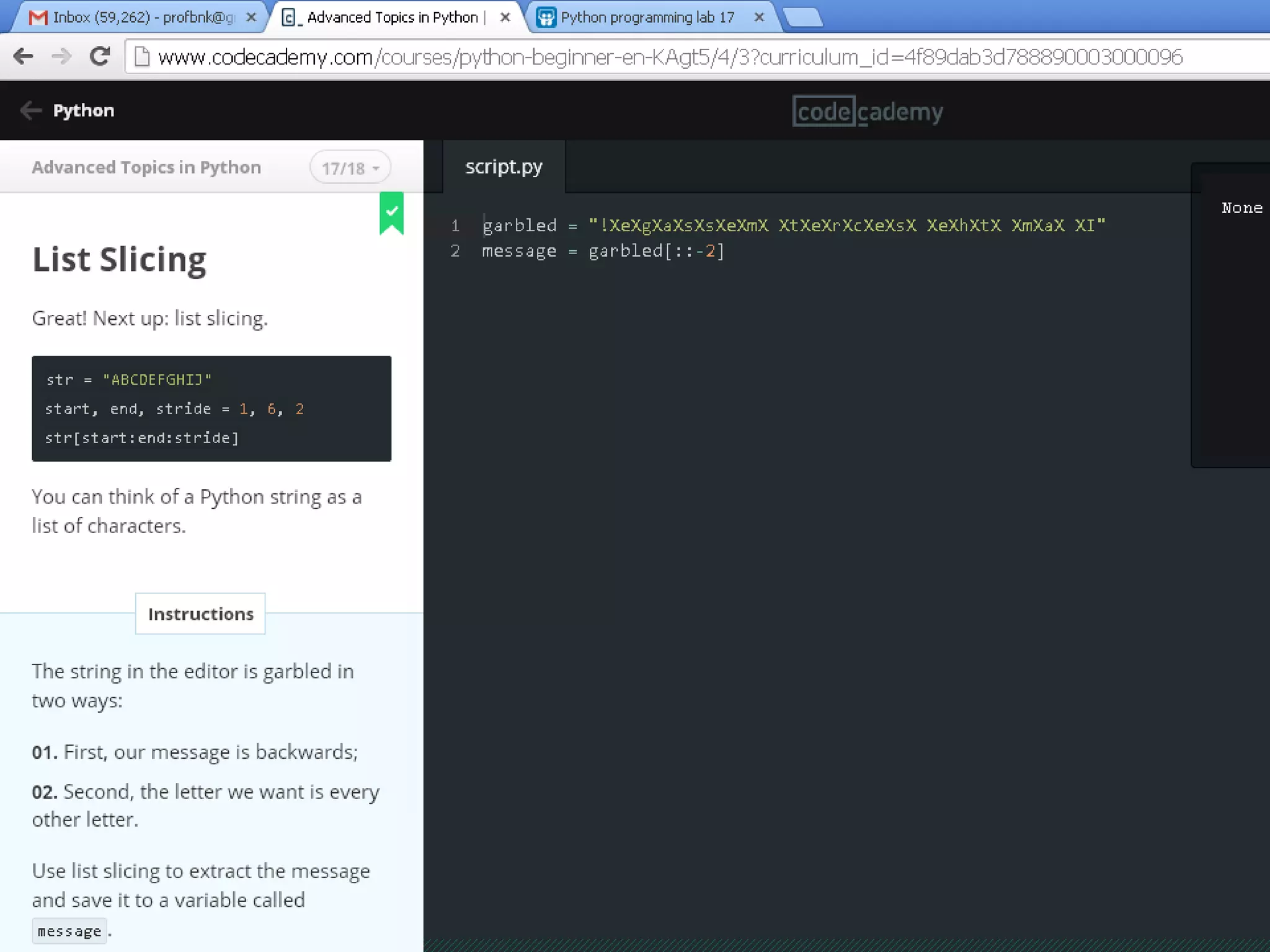Click the Gmail tab favicon
The image size is (1270, 952).
point(38,17)
